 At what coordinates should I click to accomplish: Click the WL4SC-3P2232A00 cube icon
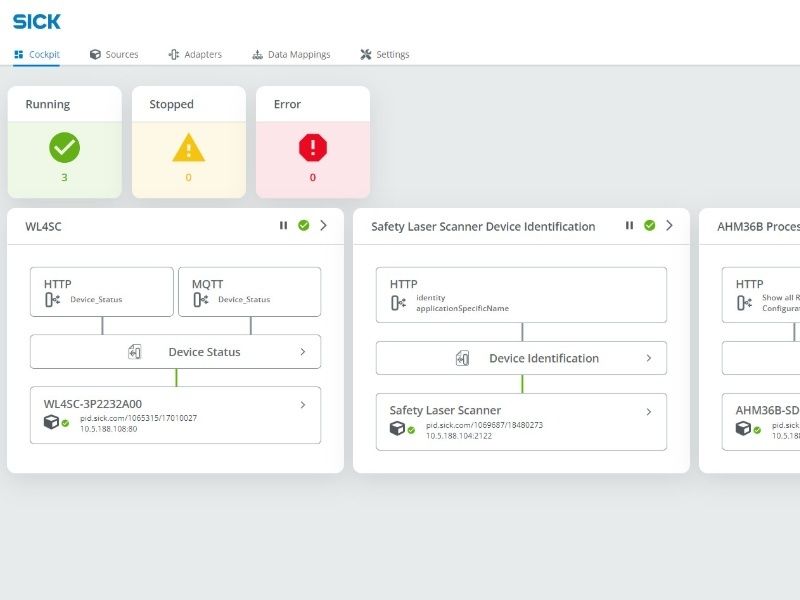51,422
